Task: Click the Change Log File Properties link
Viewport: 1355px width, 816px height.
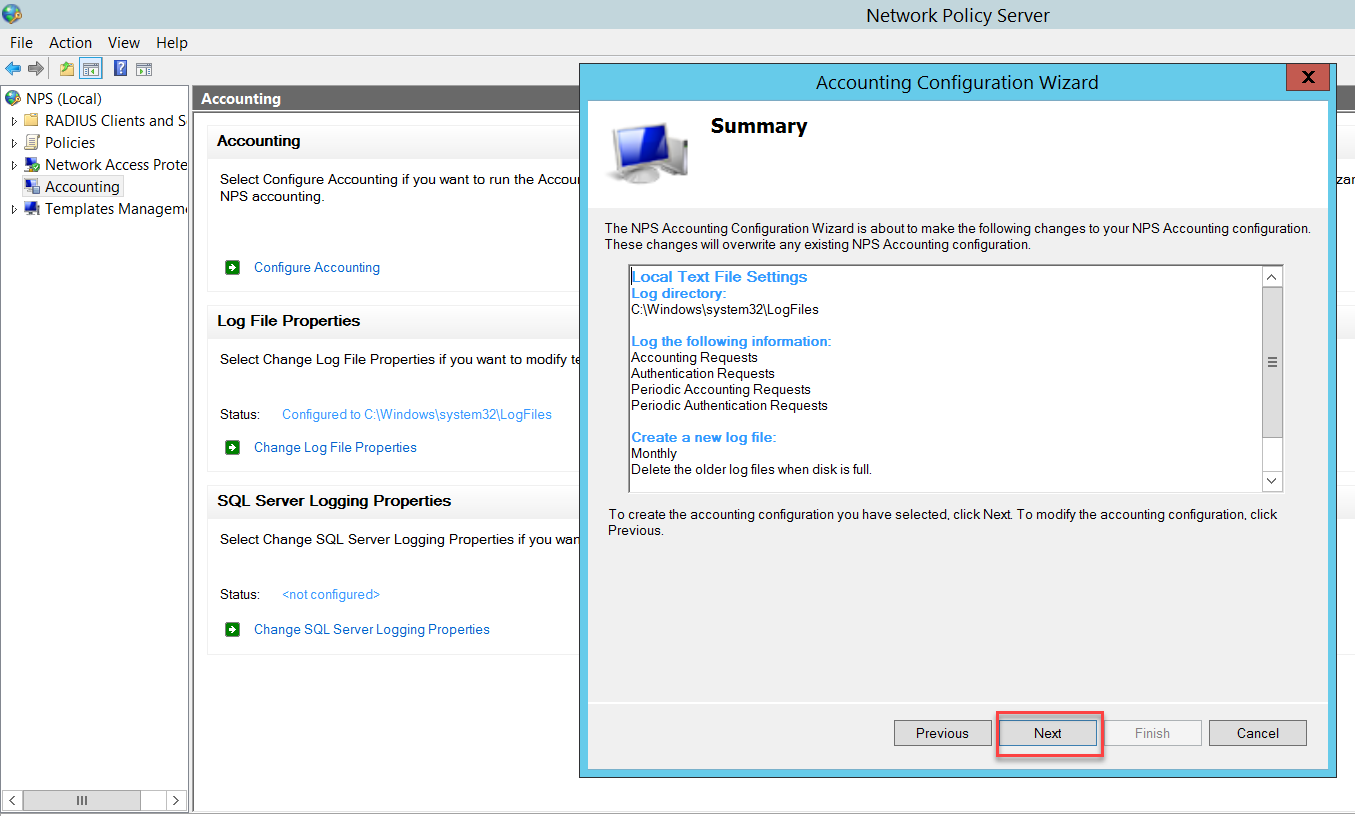Action: tap(335, 447)
